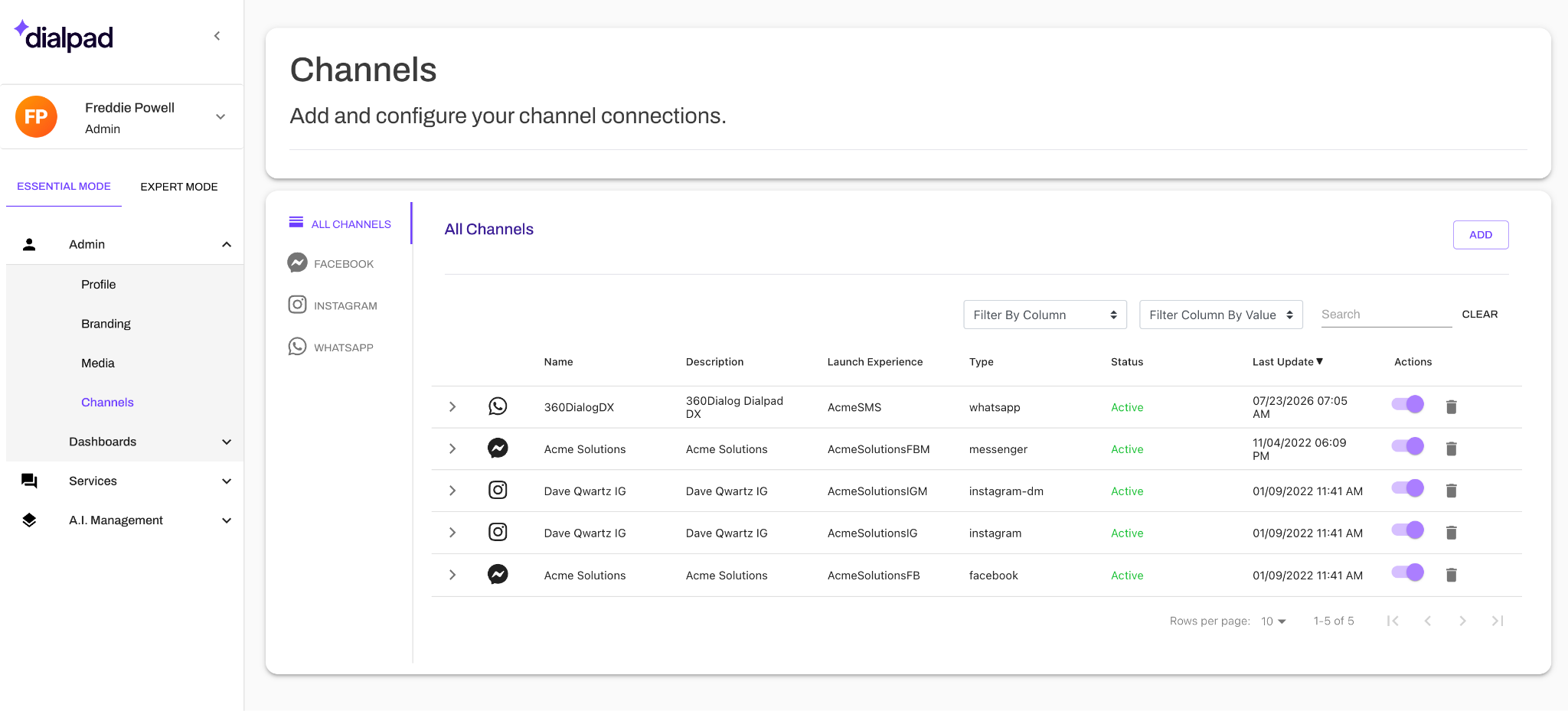1568x711 pixels.
Task: Click the Instagram icon in the AcmeSolutionsIGM row
Action: pos(498,491)
